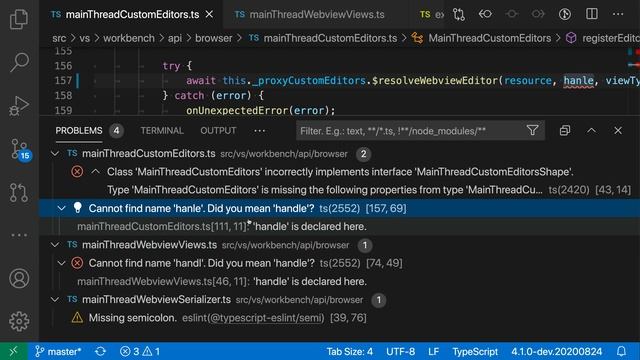Click the go to next change icon
640x360 pixels.
pyautogui.click(x=538, y=14)
